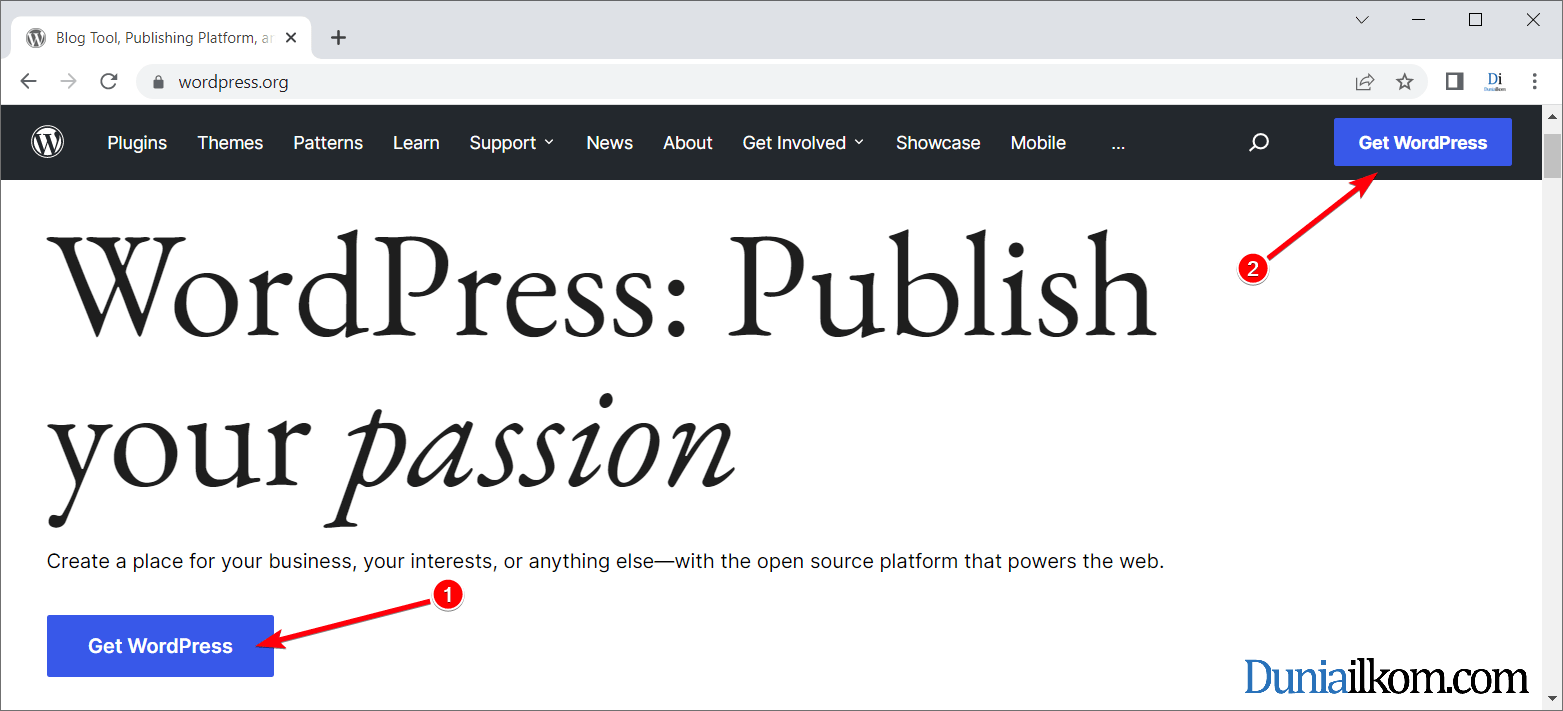
Task: Open a new tab with the plus button
Action: (x=338, y=38)
